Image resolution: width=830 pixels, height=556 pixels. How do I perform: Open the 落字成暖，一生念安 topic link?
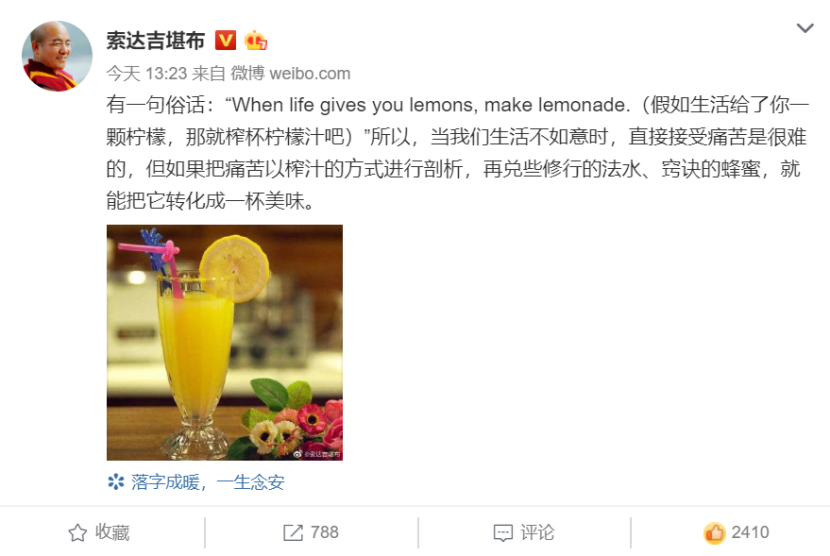pyautogui.click(x=208, y=482)
